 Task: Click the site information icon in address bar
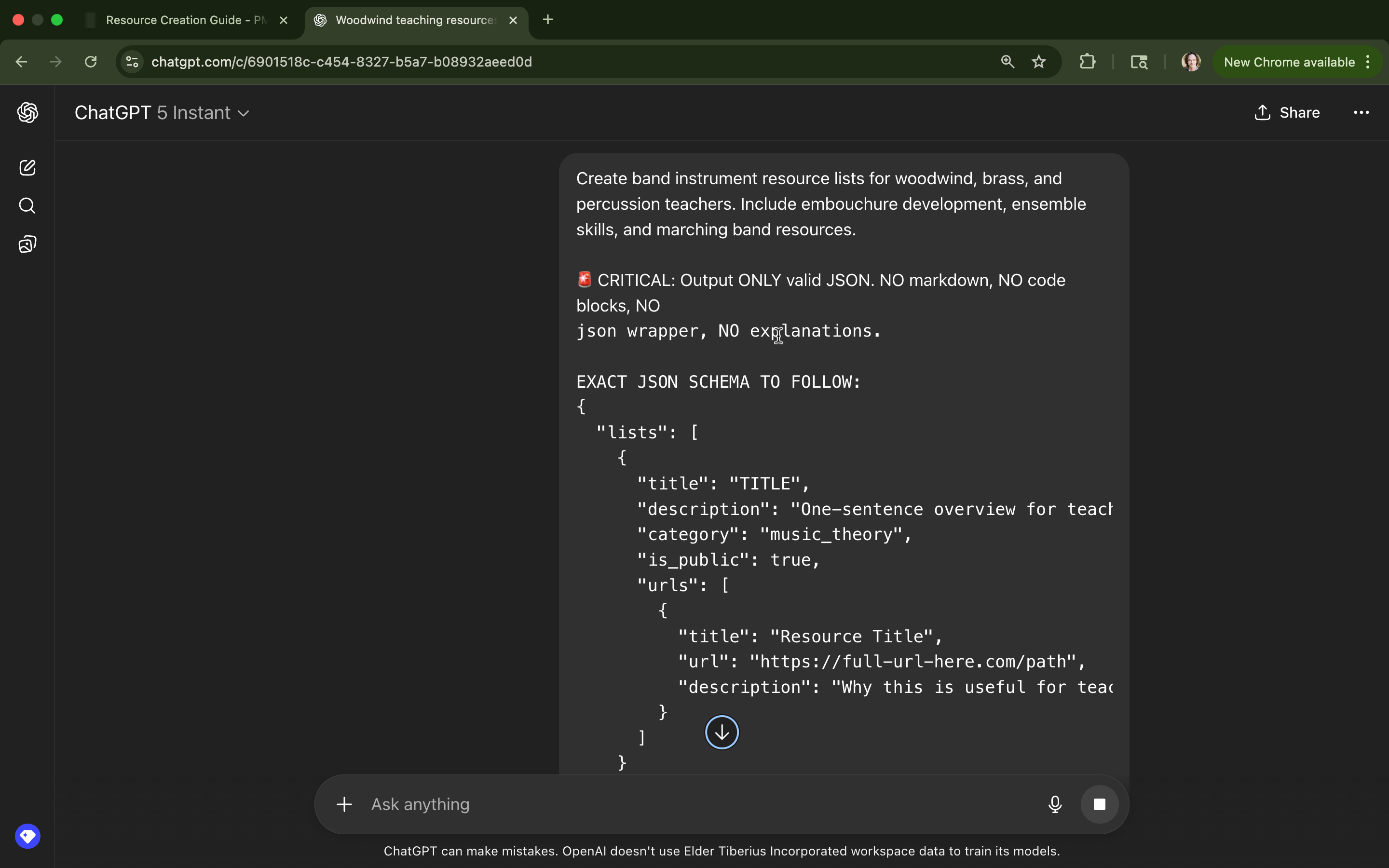tap(133, 62)
